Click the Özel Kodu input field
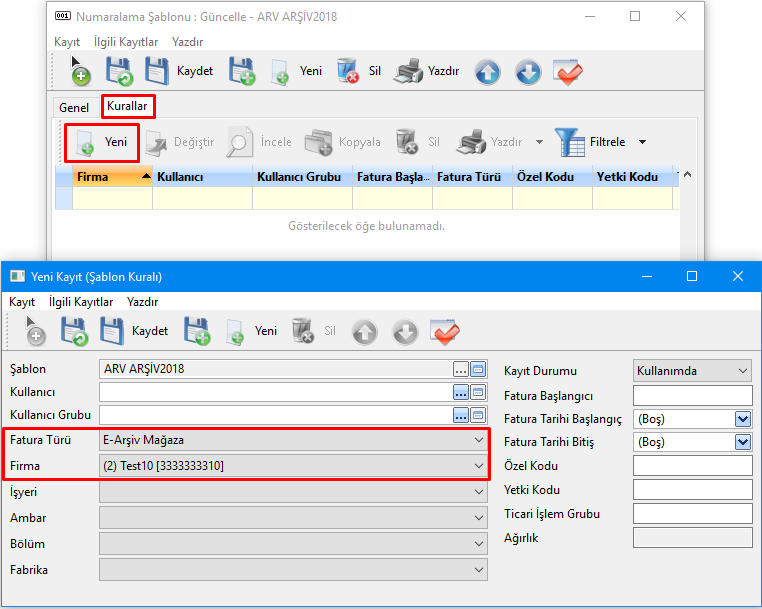 (692, 466)
